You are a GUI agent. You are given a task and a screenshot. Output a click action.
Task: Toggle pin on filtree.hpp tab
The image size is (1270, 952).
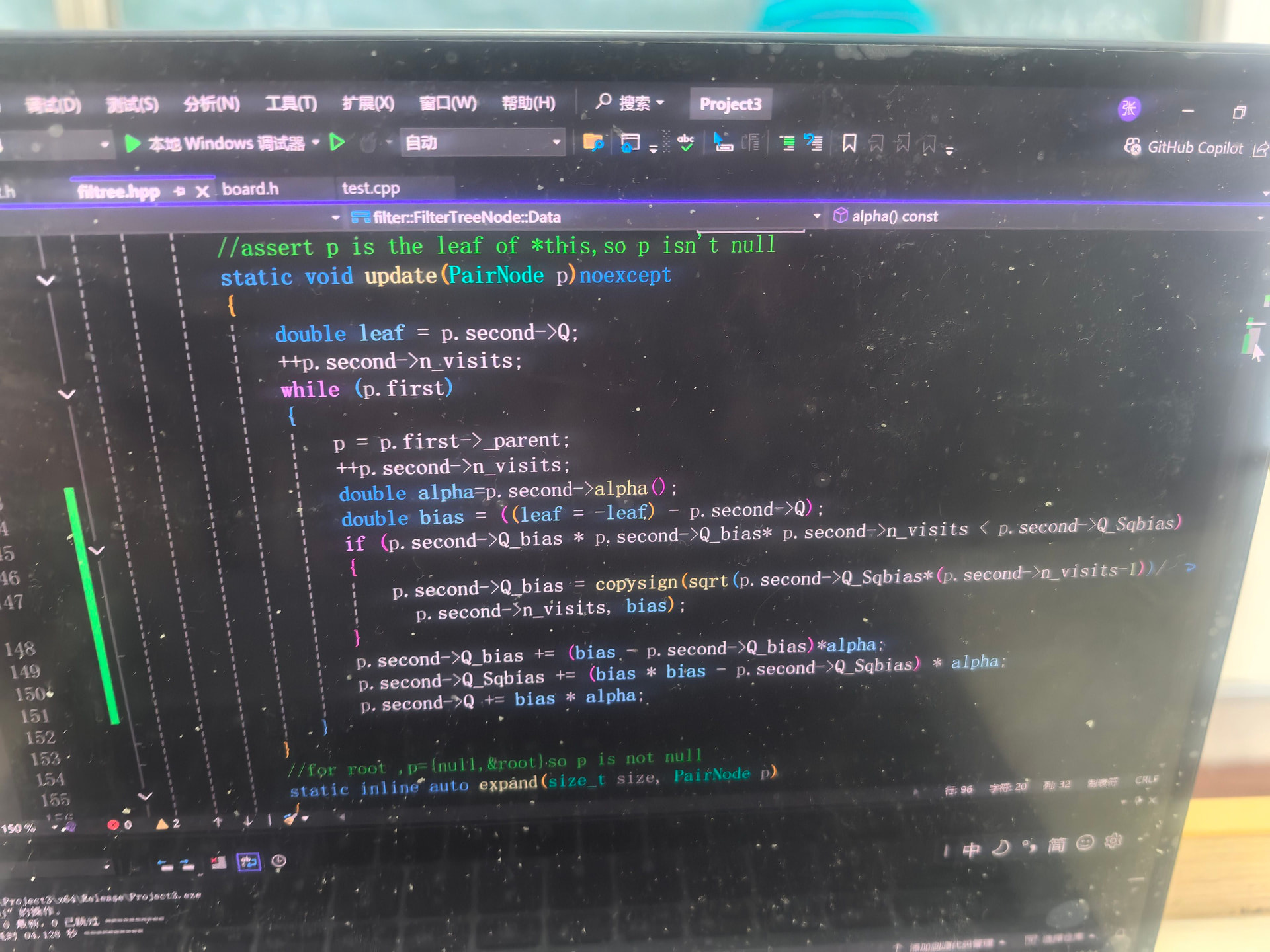point(179,192)
